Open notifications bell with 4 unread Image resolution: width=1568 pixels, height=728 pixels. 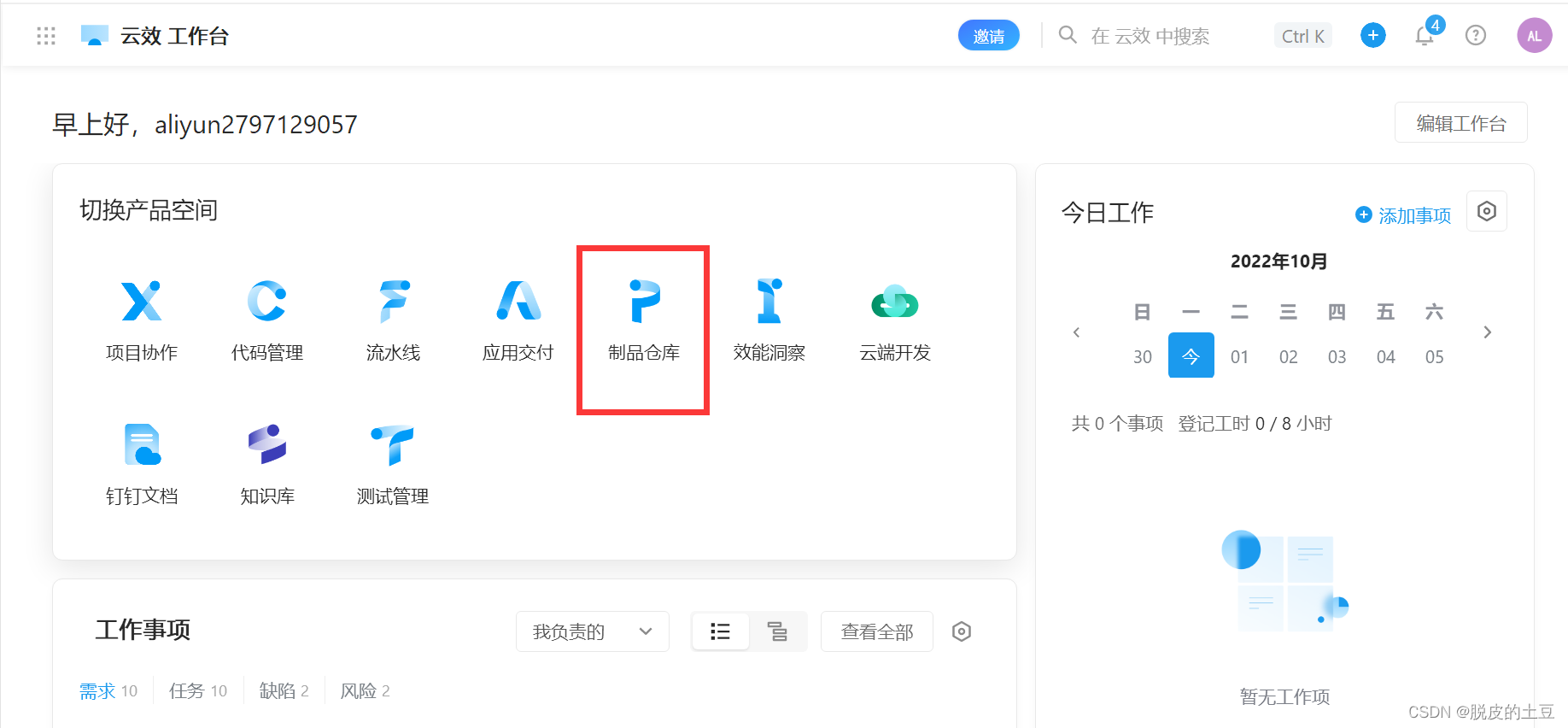1425,35
